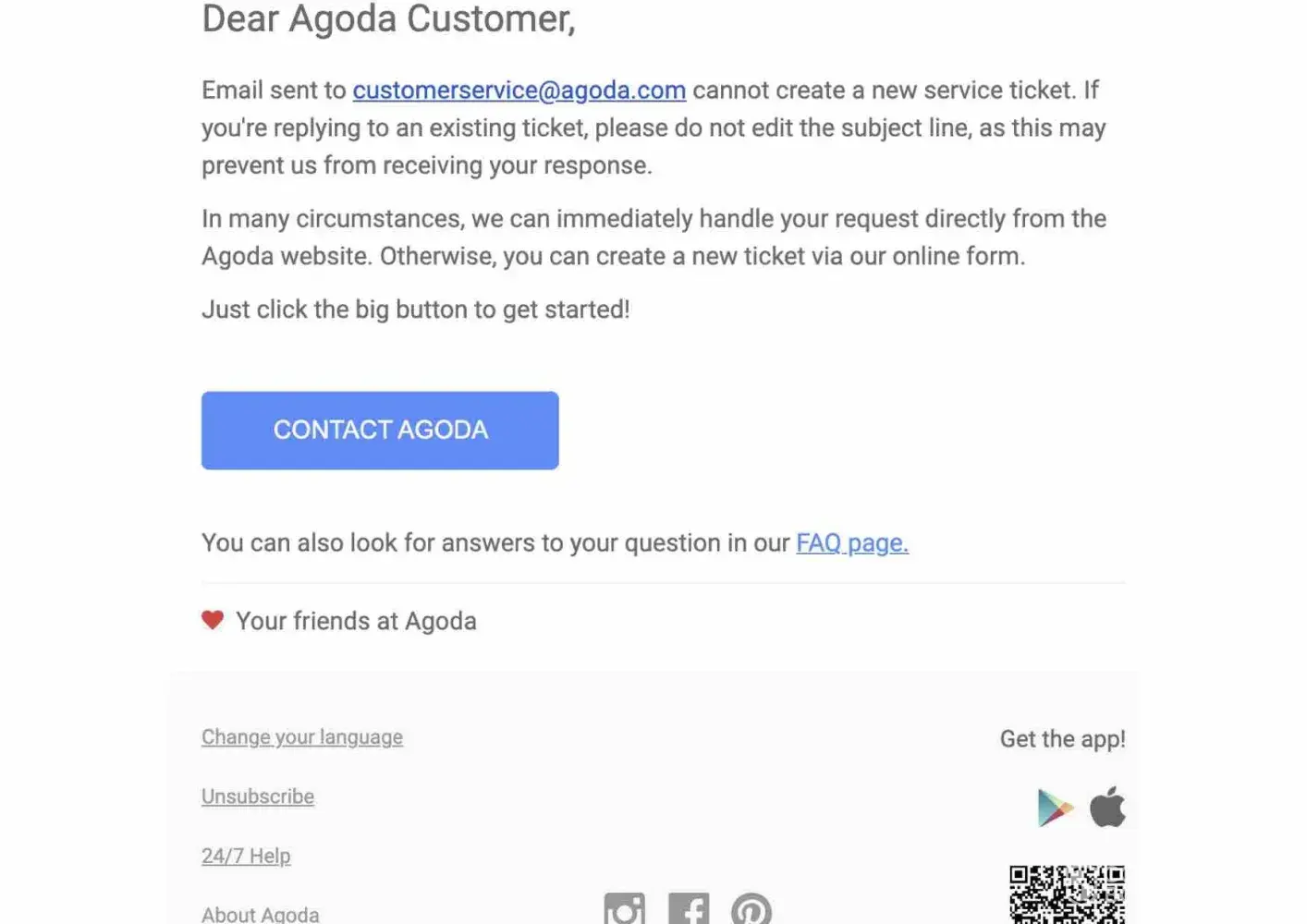Click the Change your language link
Viewport: 1307px width, 924px height.
point(302,737)
